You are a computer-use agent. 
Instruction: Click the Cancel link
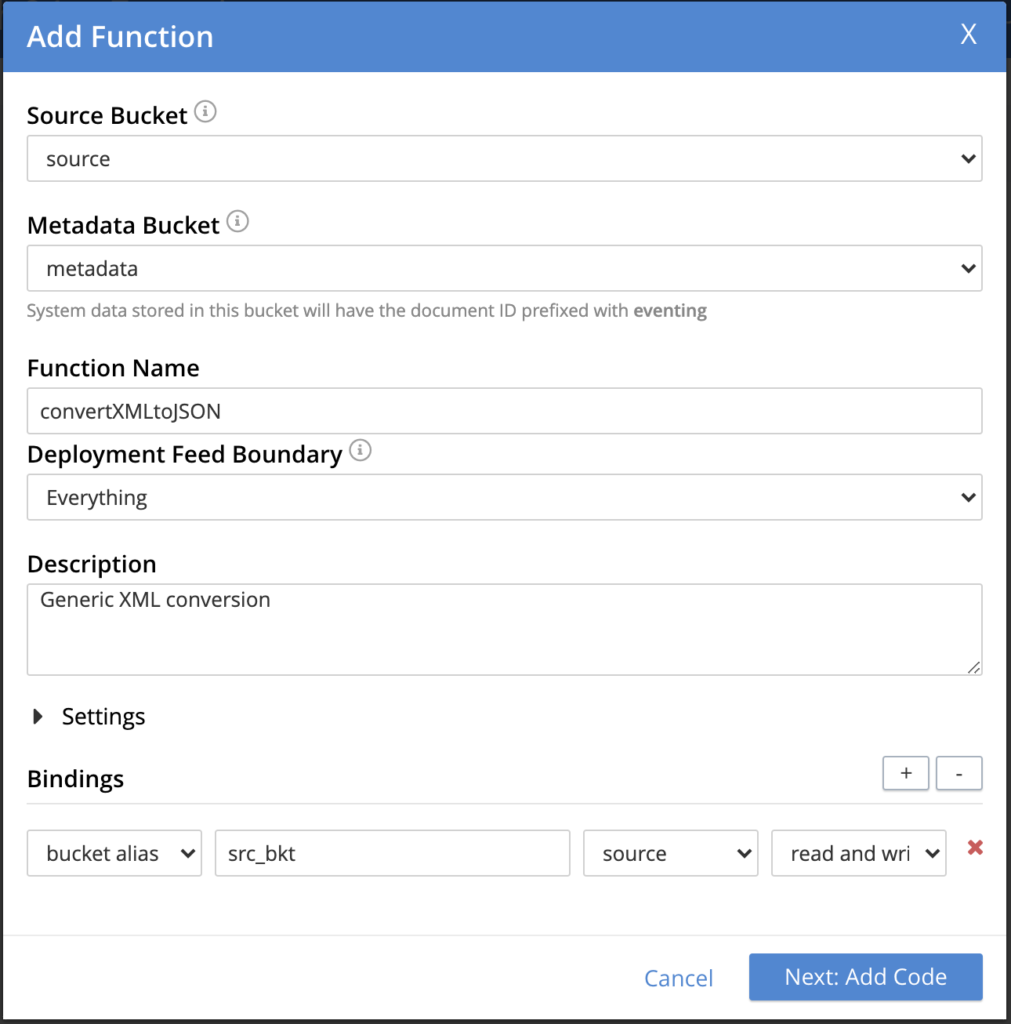[x=678, y=978]
